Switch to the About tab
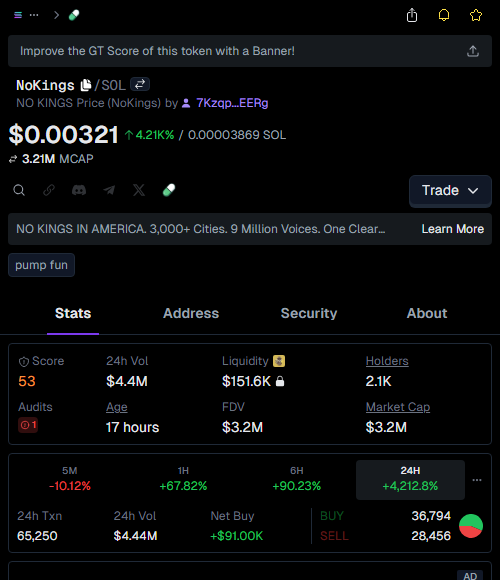The width and height of the screenshot is (500, 580). [427, 314]
